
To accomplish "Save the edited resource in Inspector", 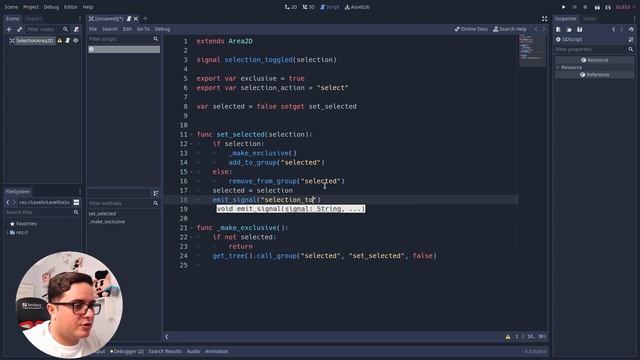I will point(580,29).
